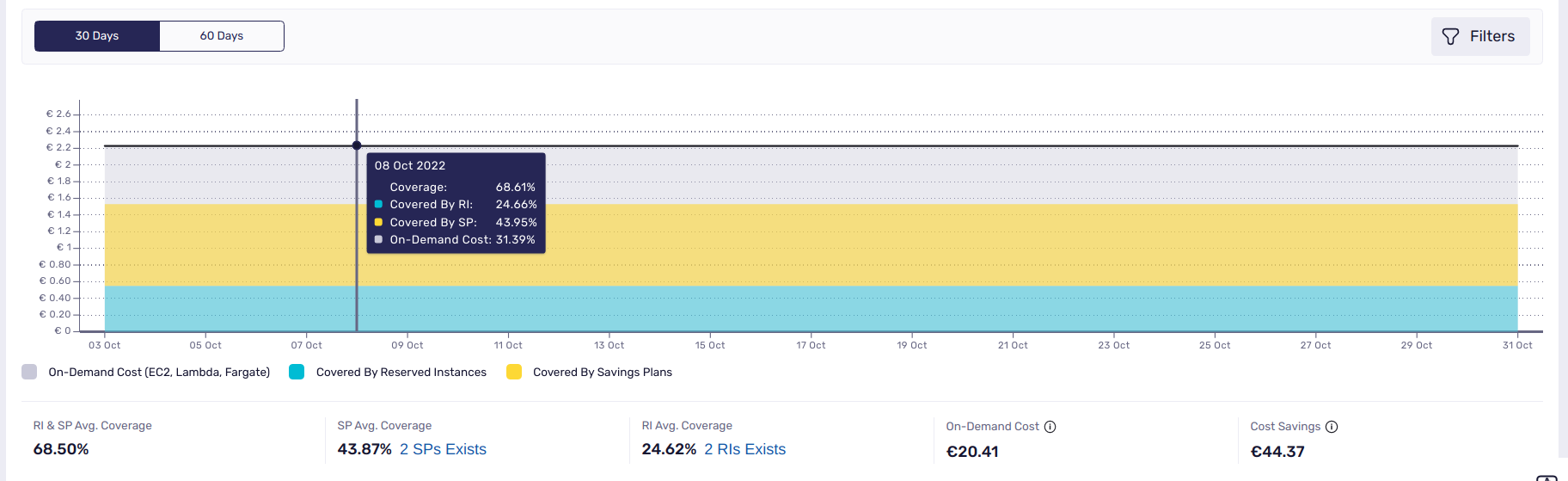Screen dimensions: 1568x481
Task: Click the teal Covered By RI tooltip square
Action: coord(378,205)
